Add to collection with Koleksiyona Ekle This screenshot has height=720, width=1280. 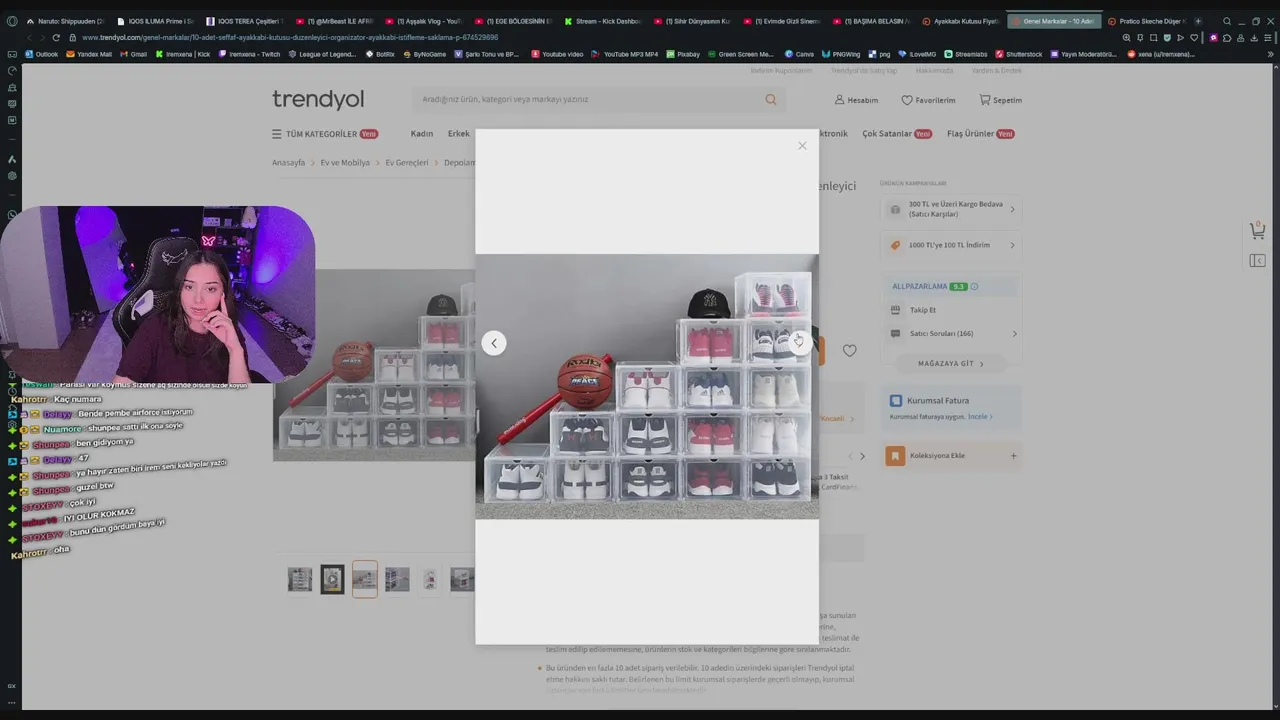pos(951,456)
